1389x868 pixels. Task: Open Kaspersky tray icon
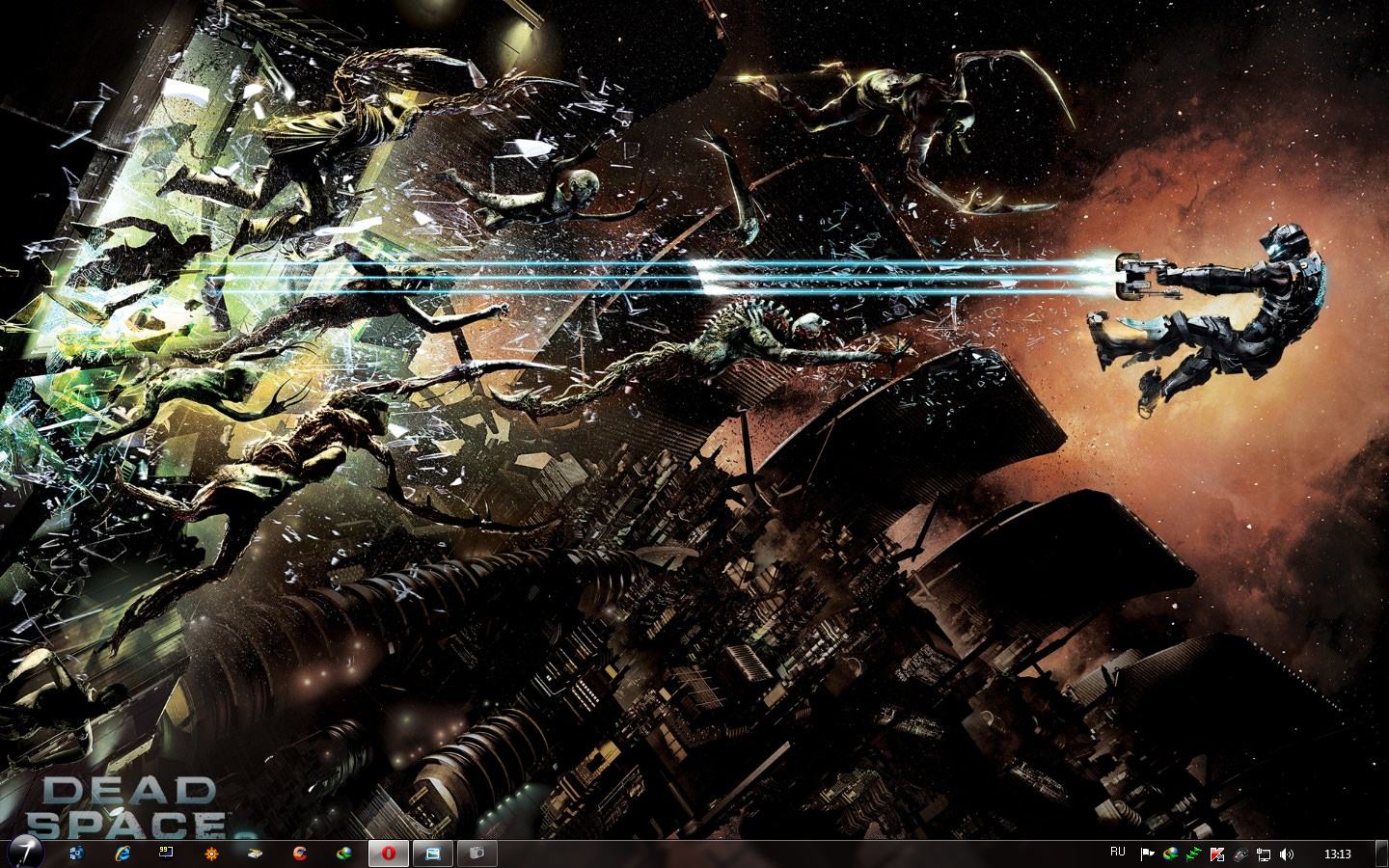tap(1217, 854)
